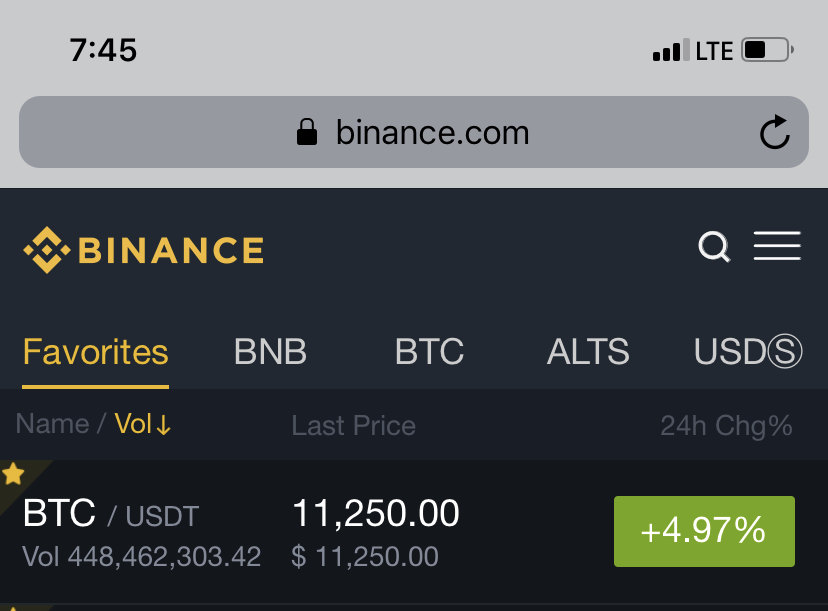Click the Binance diamond logo
This screenshot has height=611, width=828.
pos(46,250)
